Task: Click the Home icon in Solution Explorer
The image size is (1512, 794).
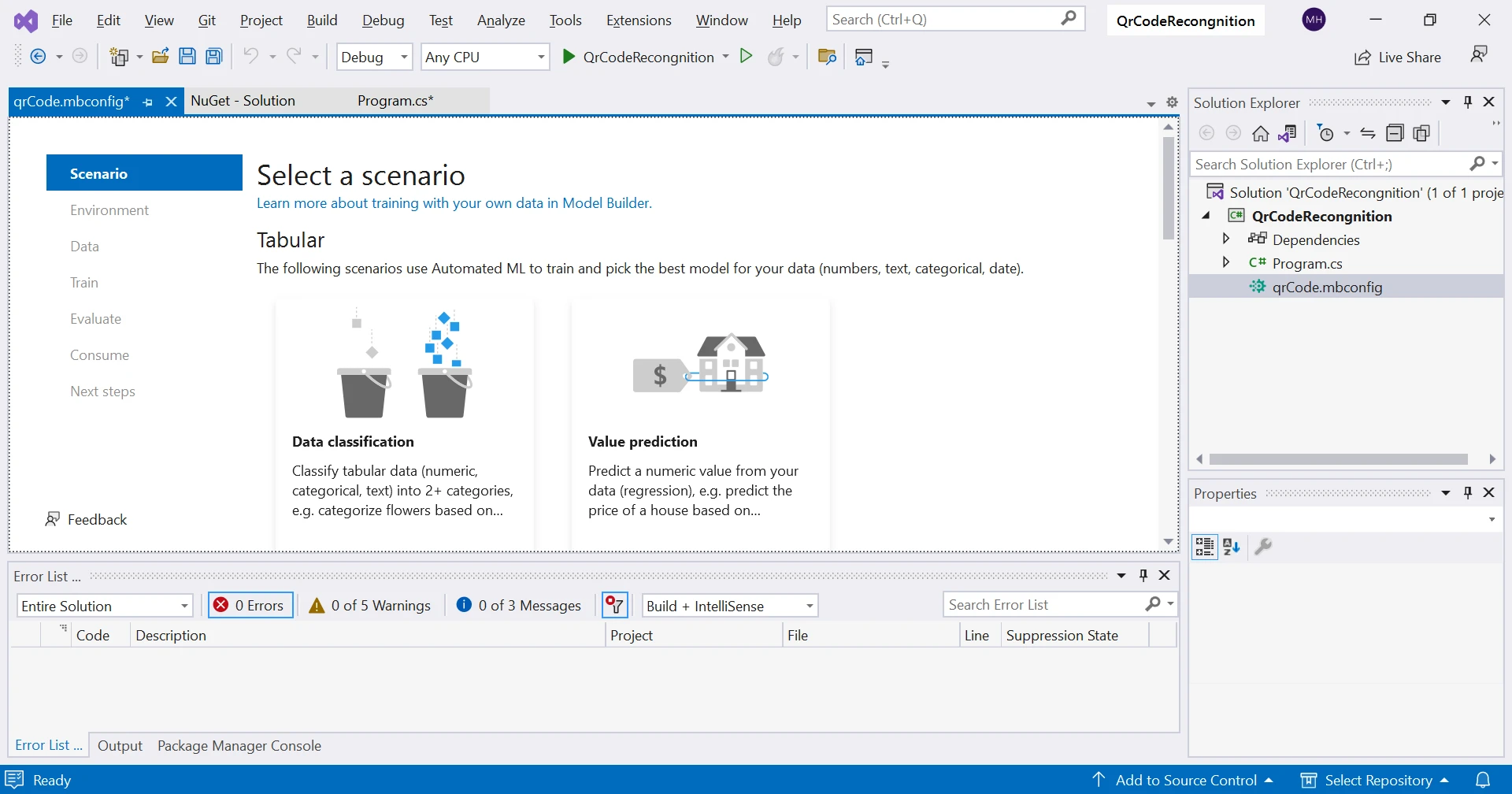Action: click(x=1261, y=133)
